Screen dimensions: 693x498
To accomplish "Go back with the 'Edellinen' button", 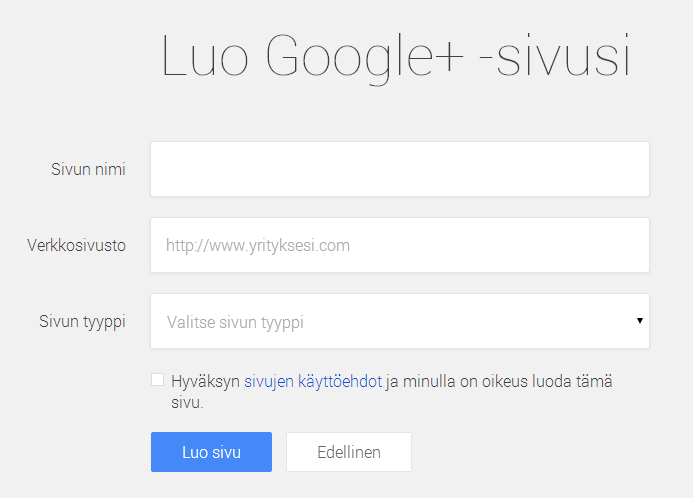I will point(348,452).
